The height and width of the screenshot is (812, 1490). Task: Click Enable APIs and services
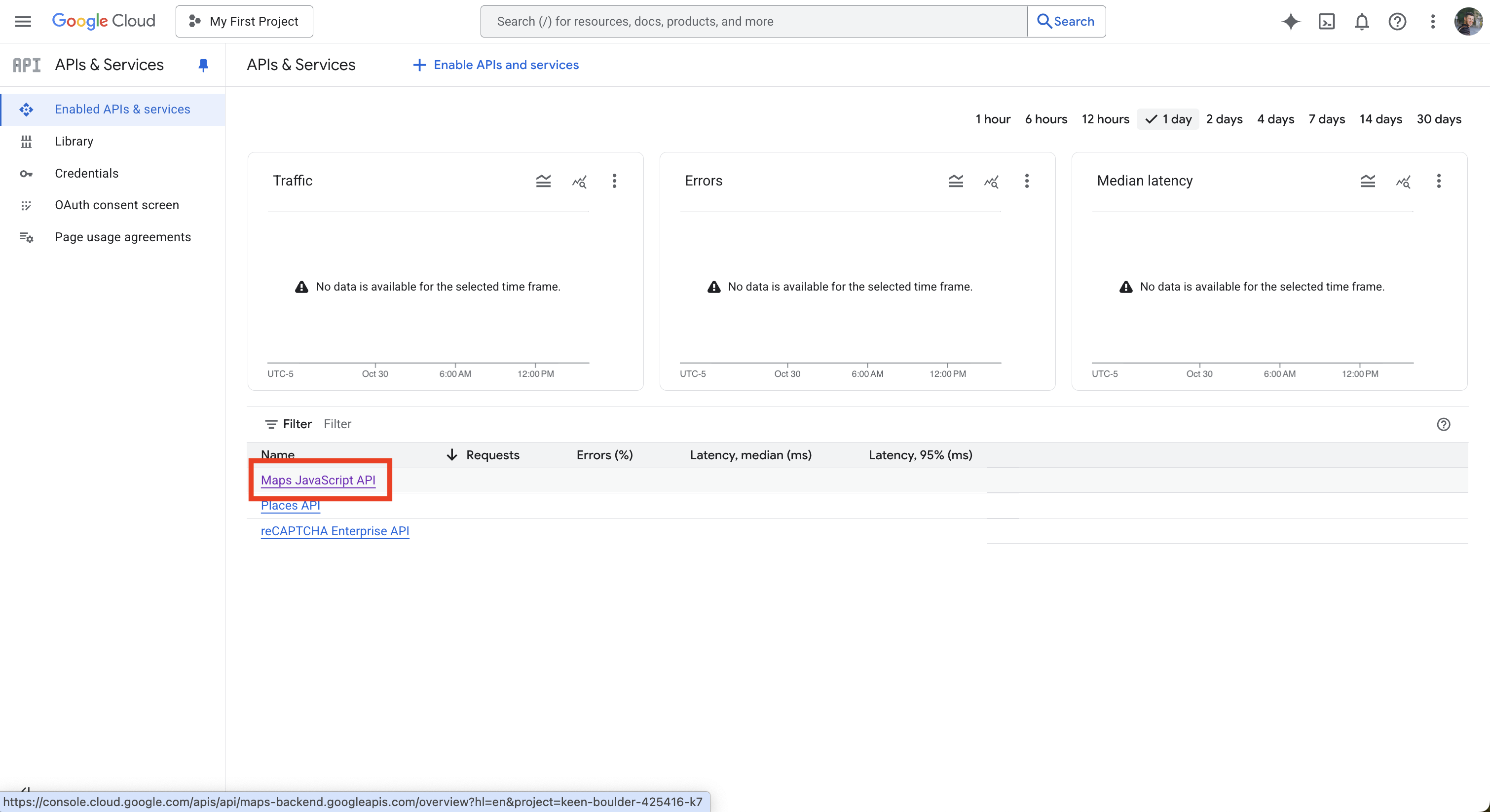[496, 65]
